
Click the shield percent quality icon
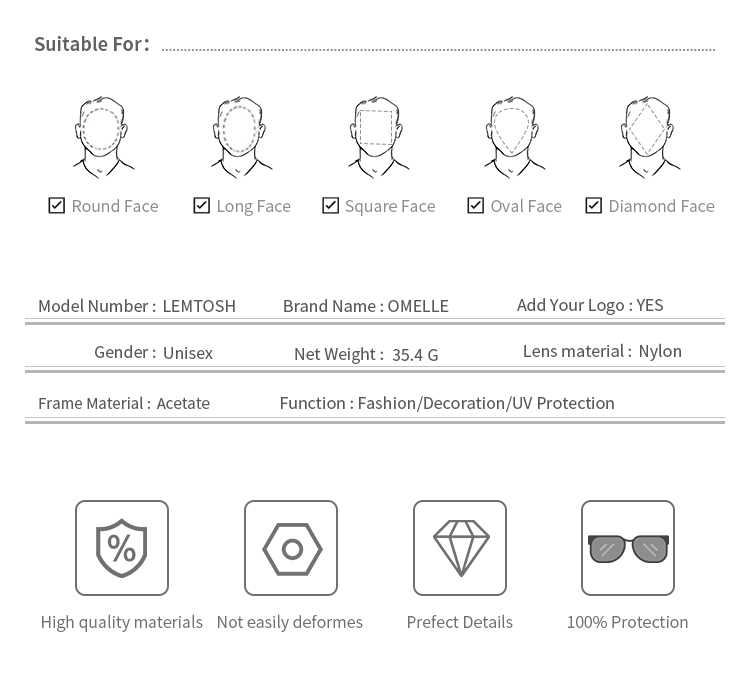pyautogui.click(x=122, y=548)
